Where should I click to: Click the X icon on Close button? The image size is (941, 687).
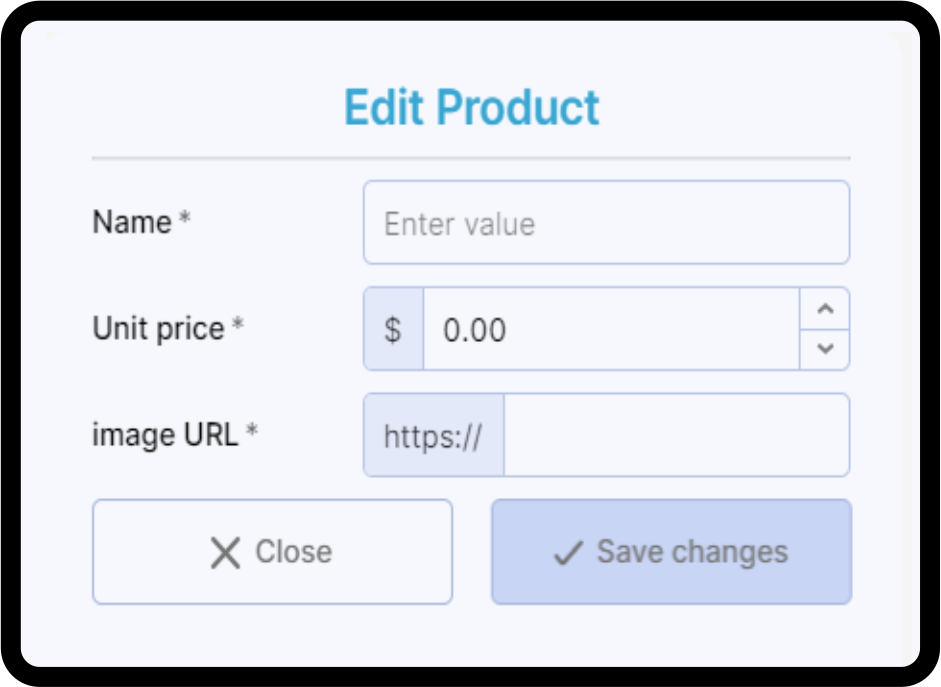click(x=226, y=552)
